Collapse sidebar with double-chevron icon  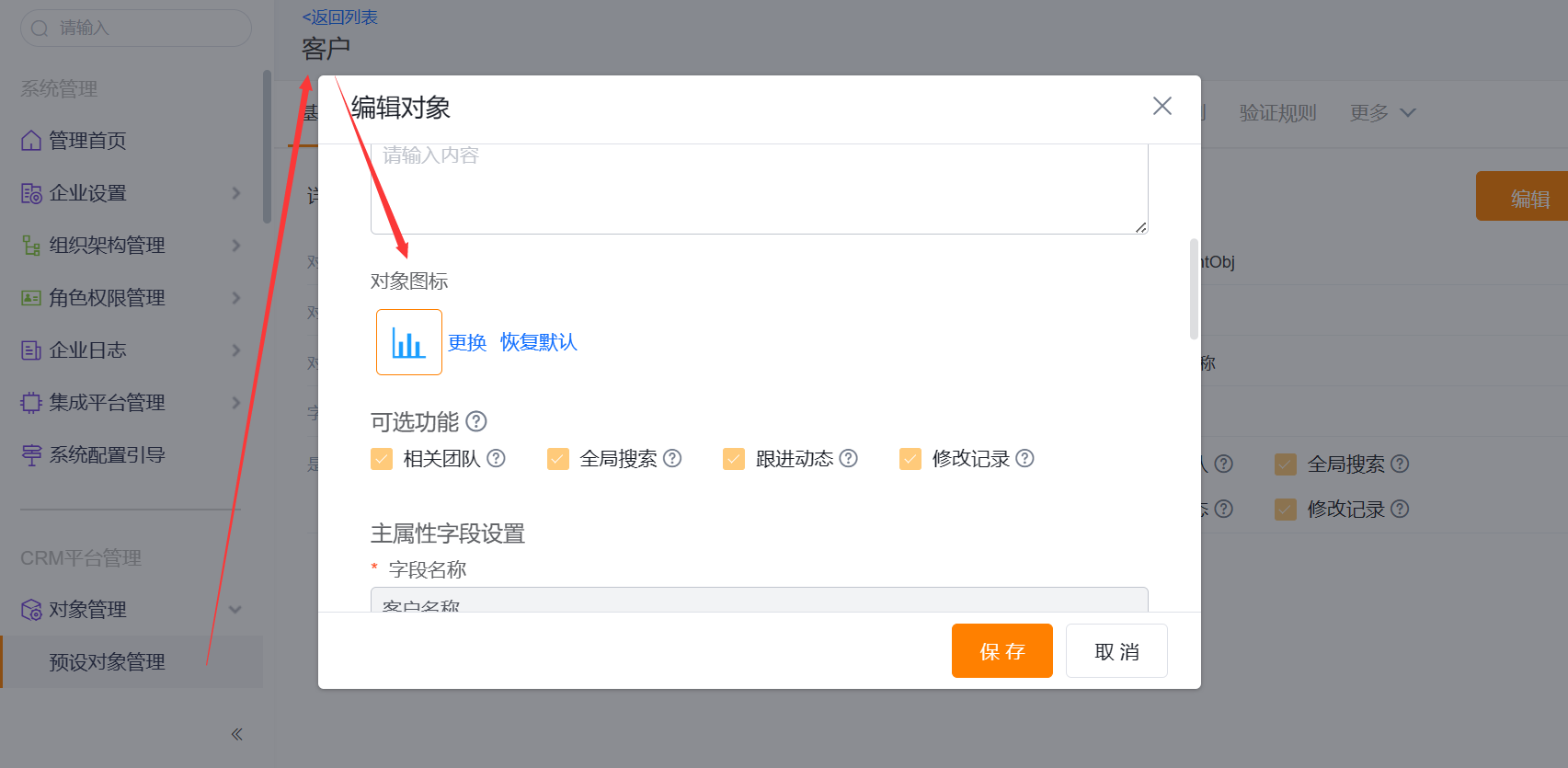point(236,734)
